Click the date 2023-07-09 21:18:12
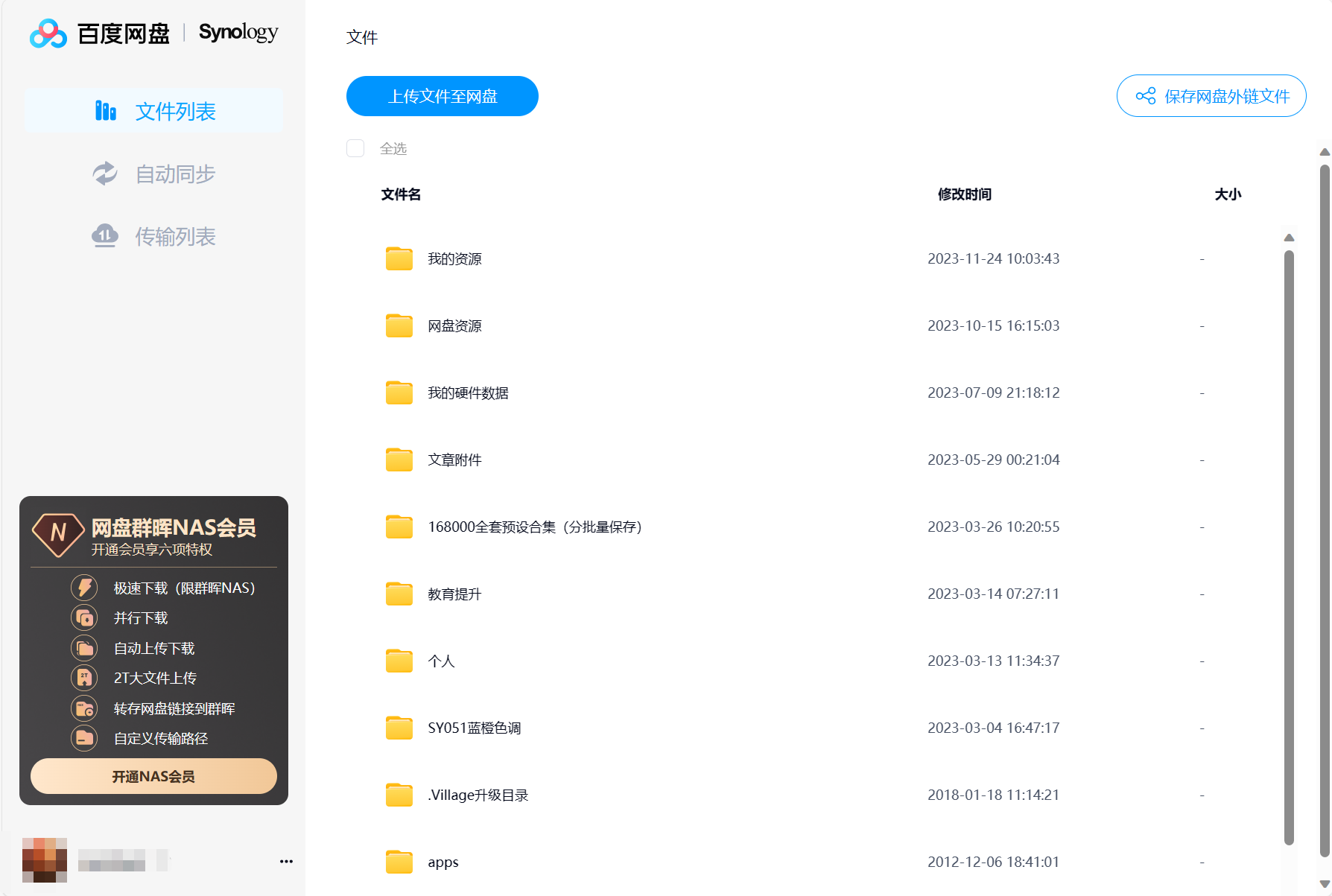 [994, 393]
